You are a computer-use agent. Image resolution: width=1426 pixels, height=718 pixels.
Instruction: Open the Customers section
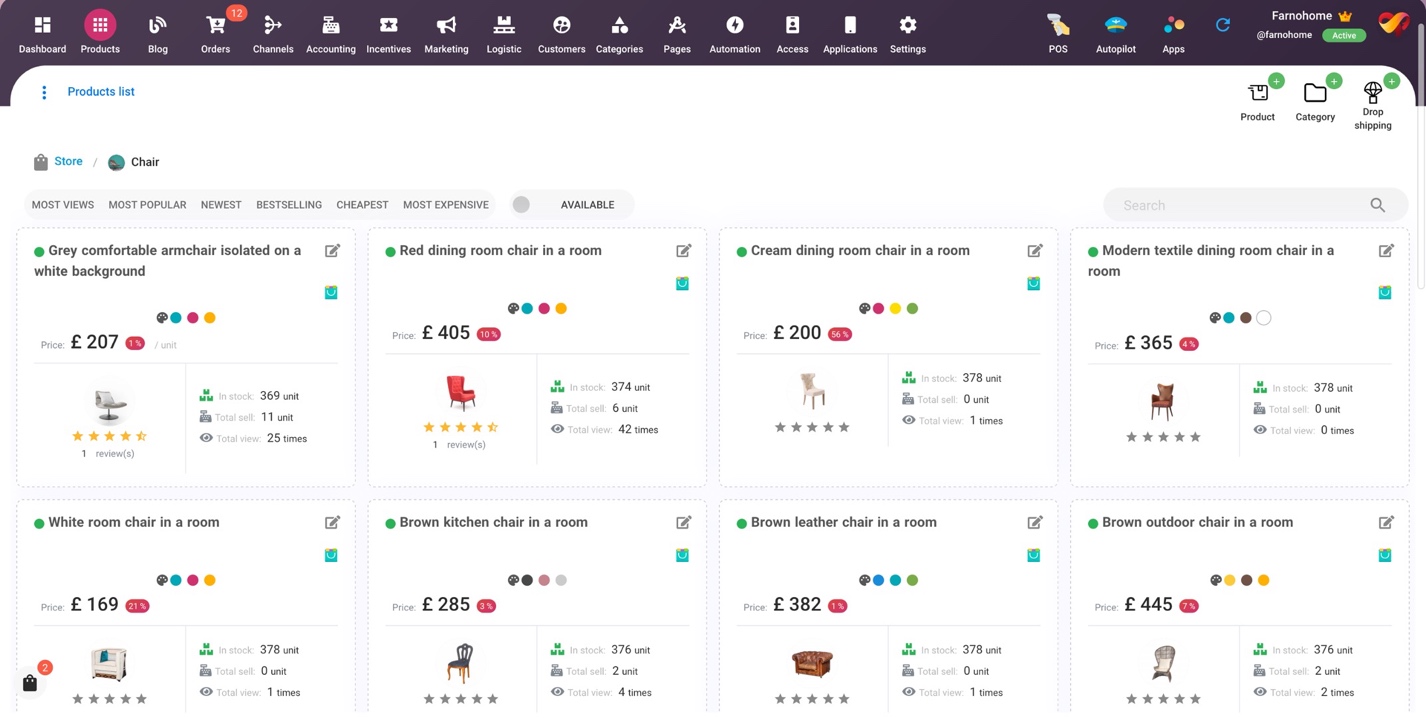pyautogui.click(x=562, y=33)
